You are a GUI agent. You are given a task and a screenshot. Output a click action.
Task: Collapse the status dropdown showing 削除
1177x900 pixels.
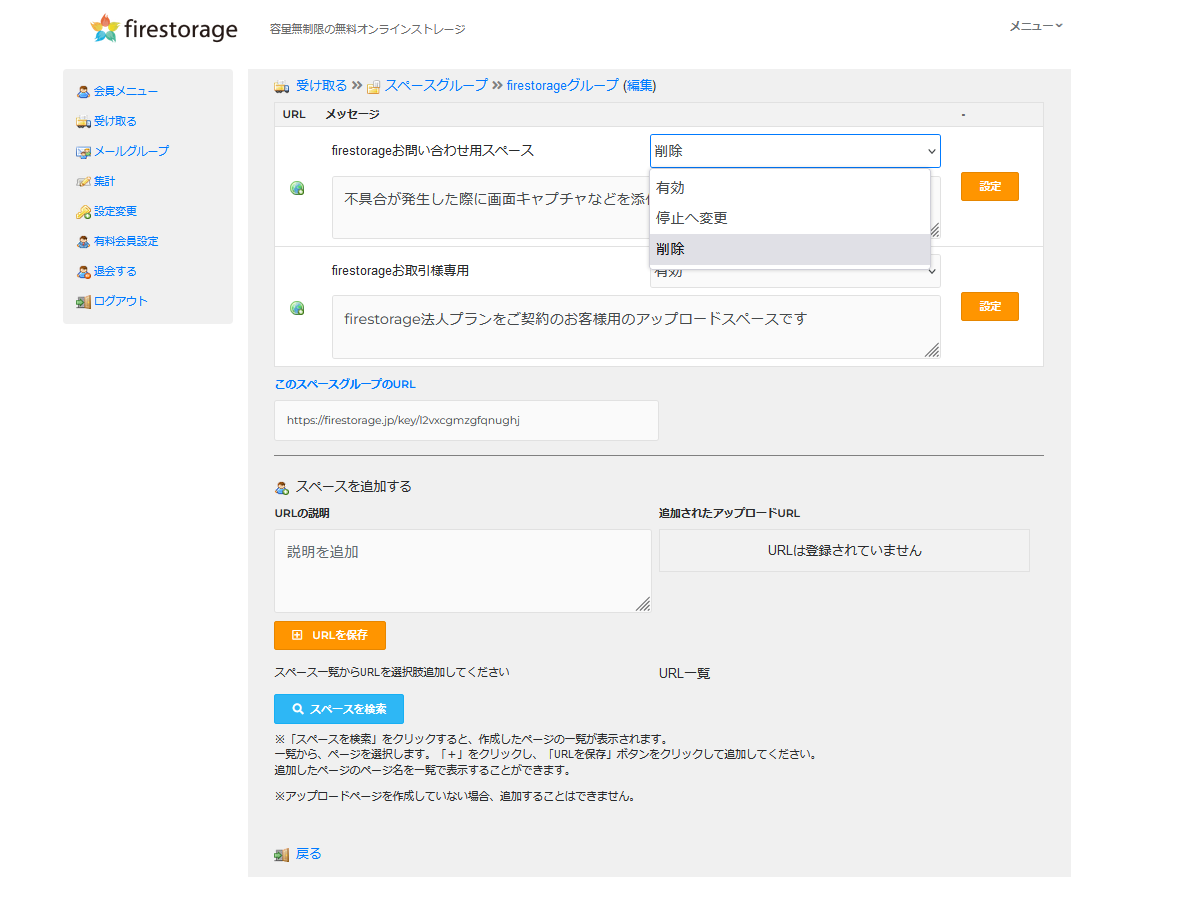(795, 151)
